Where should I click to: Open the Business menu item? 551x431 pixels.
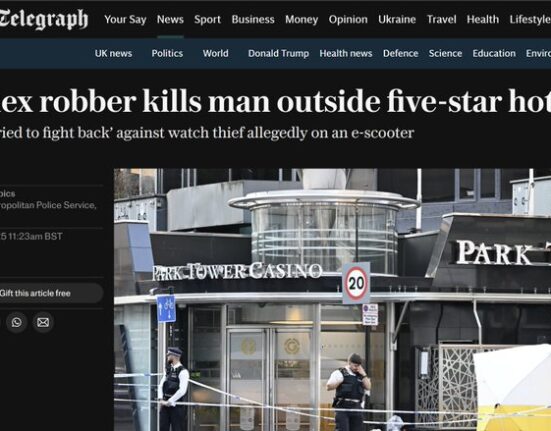coord(253,19)
